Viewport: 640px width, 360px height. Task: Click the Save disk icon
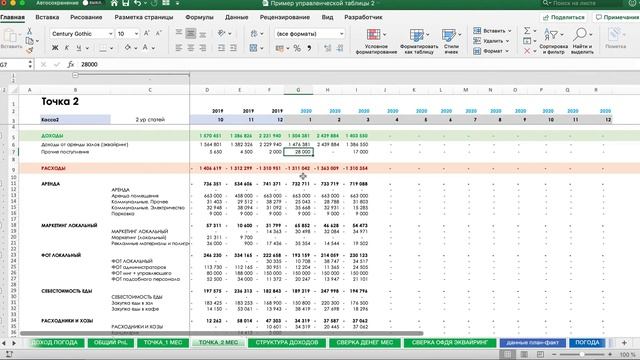(x=126, y=3)
